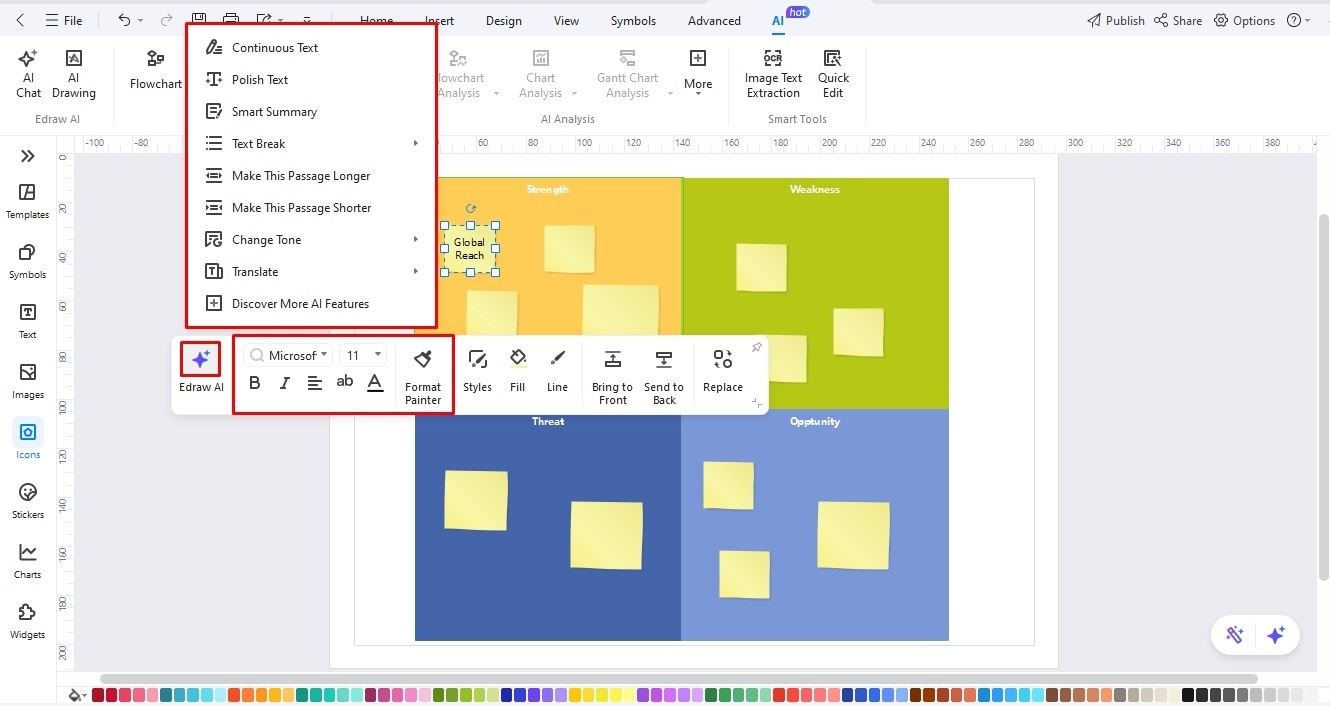Image resolution: width=1330 pixels, height=706 pixels.
Task: Change font color with the underlined A
Action: (375, 383)
